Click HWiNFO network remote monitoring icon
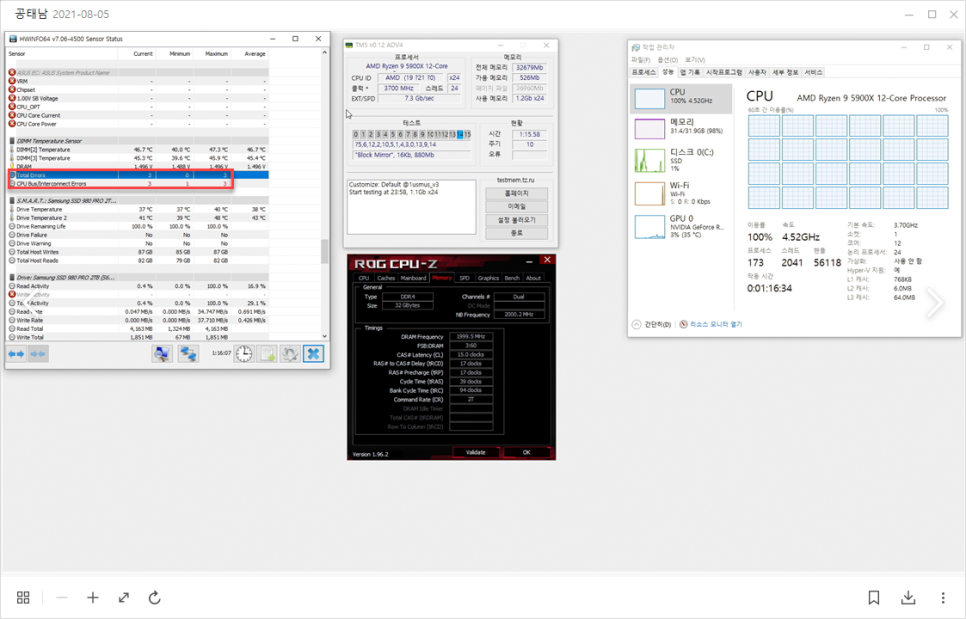This screenshot has width=966, height=619. (x=188, y=354)
